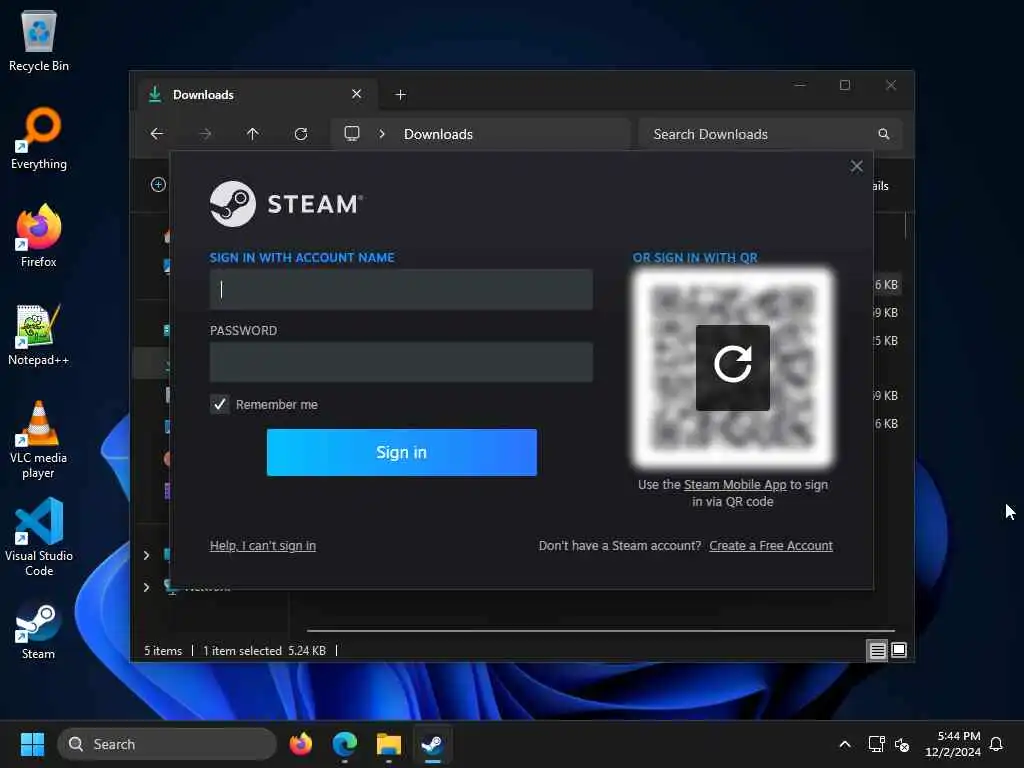Expand the address bar breadcrumb chevron
Viewport: 1024px width, 768px height.
tap(382, 134)
